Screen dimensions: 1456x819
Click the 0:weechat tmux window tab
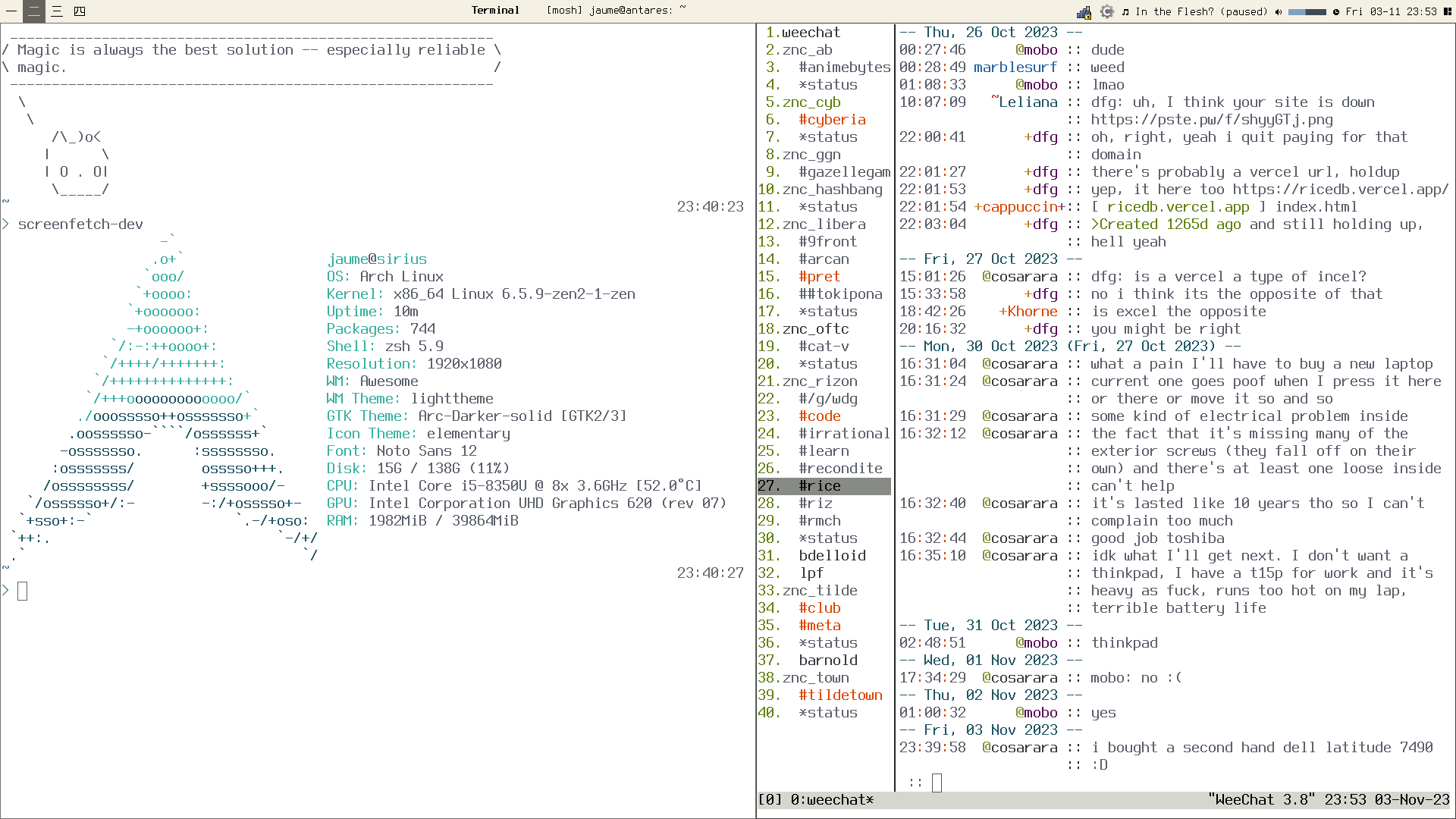coord(831,800)
